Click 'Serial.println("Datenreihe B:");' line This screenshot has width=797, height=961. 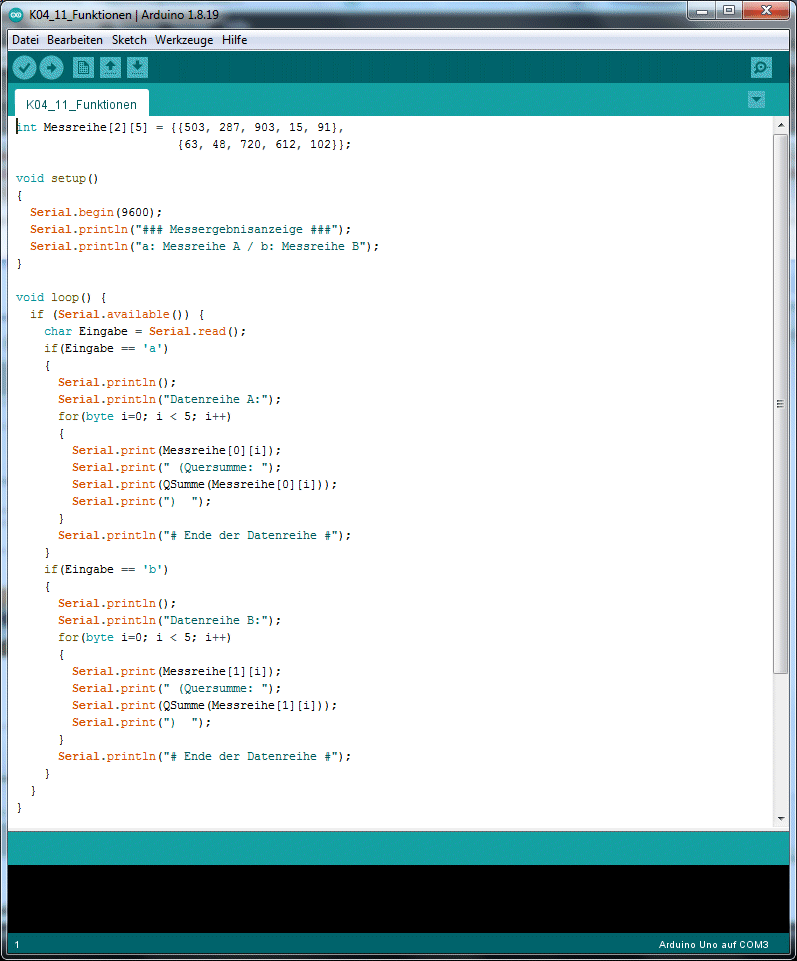click(170, 620)
